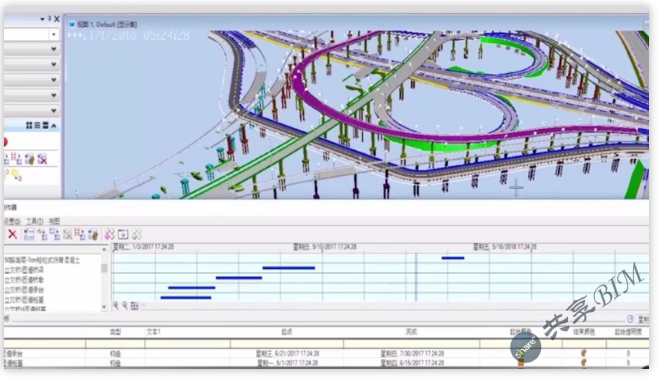Click the finish date cell 7/30/2017 17:24:28
The width and height of the screenshot is (659, 379).
(x=412, y=354)
